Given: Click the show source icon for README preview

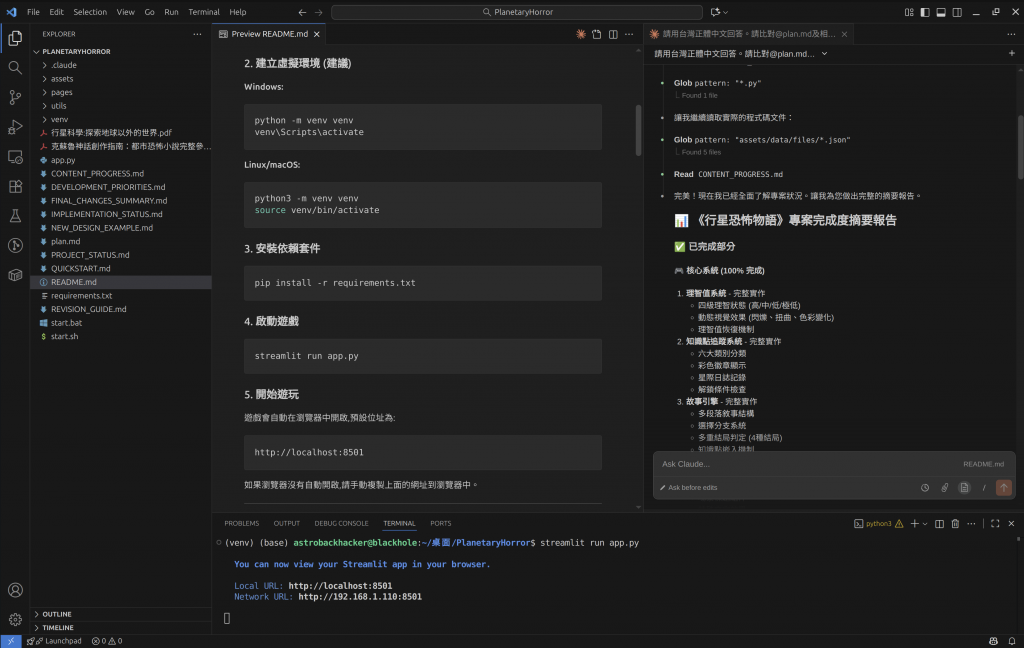Looking at the screenshot, I should coord(597,34).
